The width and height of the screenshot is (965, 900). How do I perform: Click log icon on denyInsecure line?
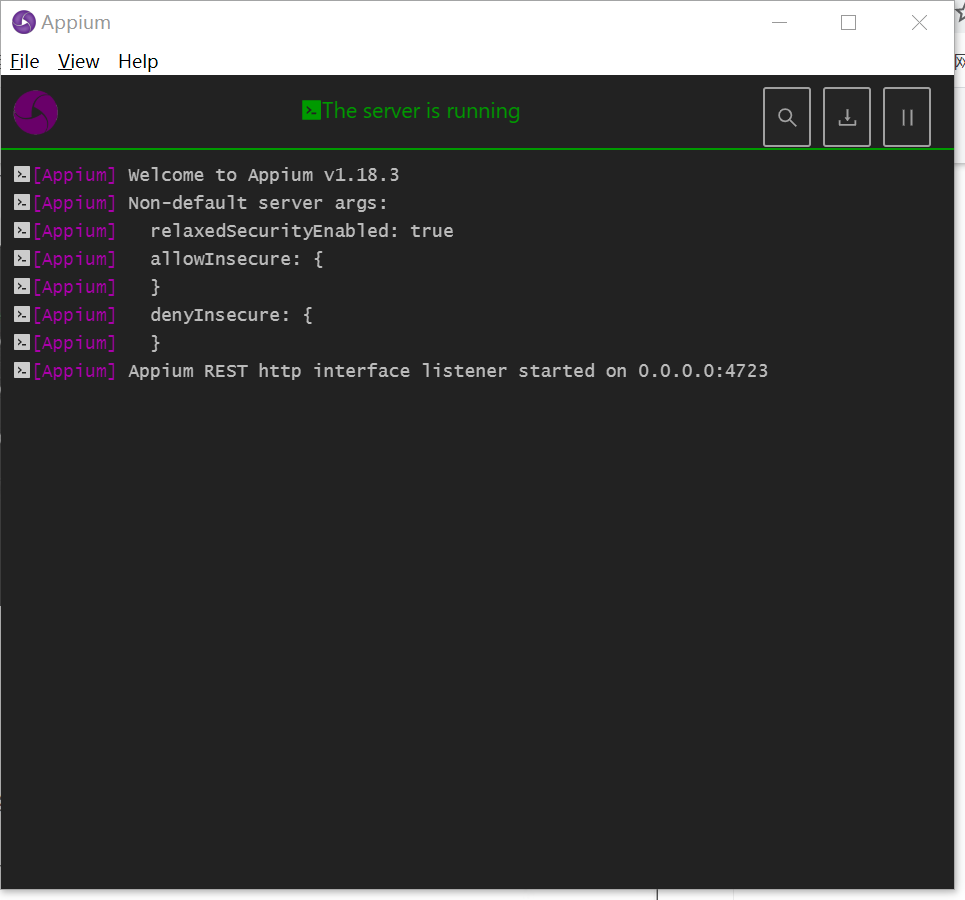(22, 315)
